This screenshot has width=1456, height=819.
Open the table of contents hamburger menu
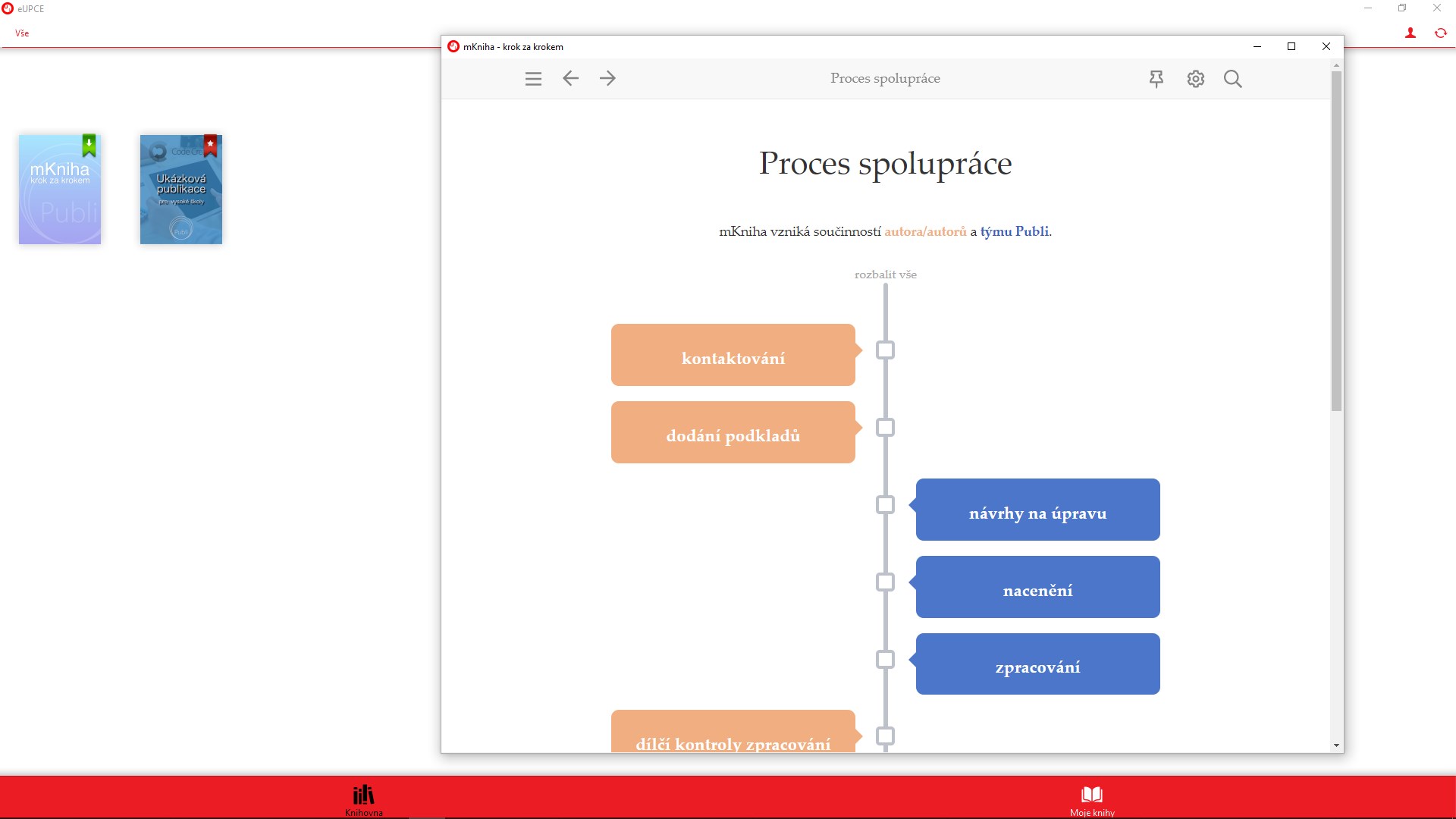tap(533, 79)
